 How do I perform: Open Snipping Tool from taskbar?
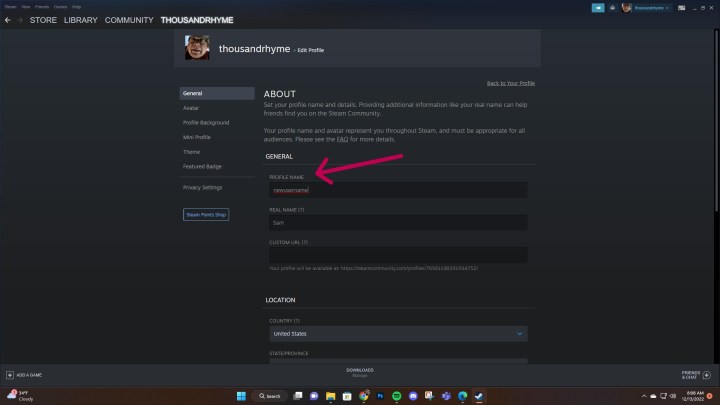click(429, 396)
